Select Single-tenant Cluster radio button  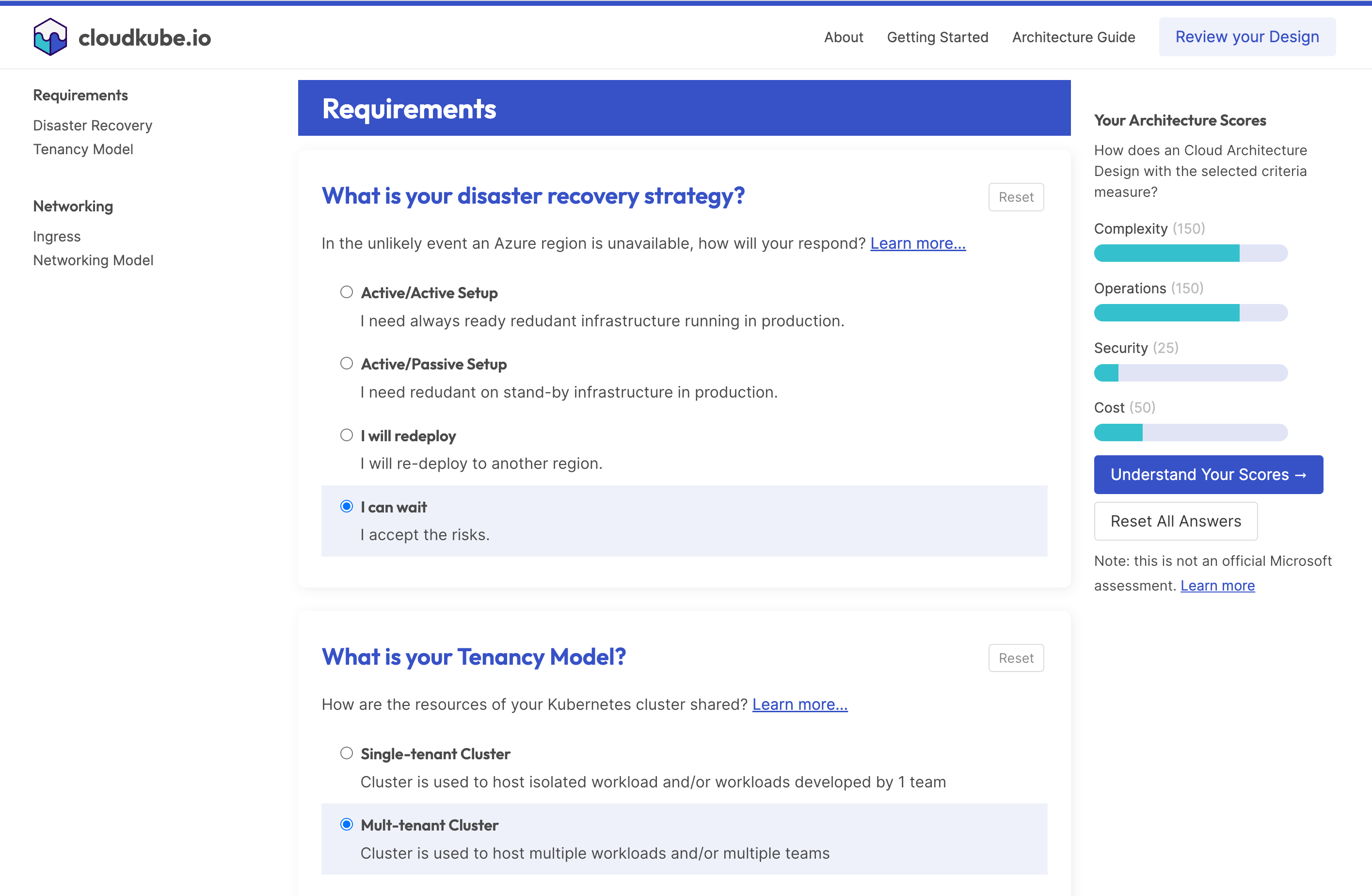[347, 753]
